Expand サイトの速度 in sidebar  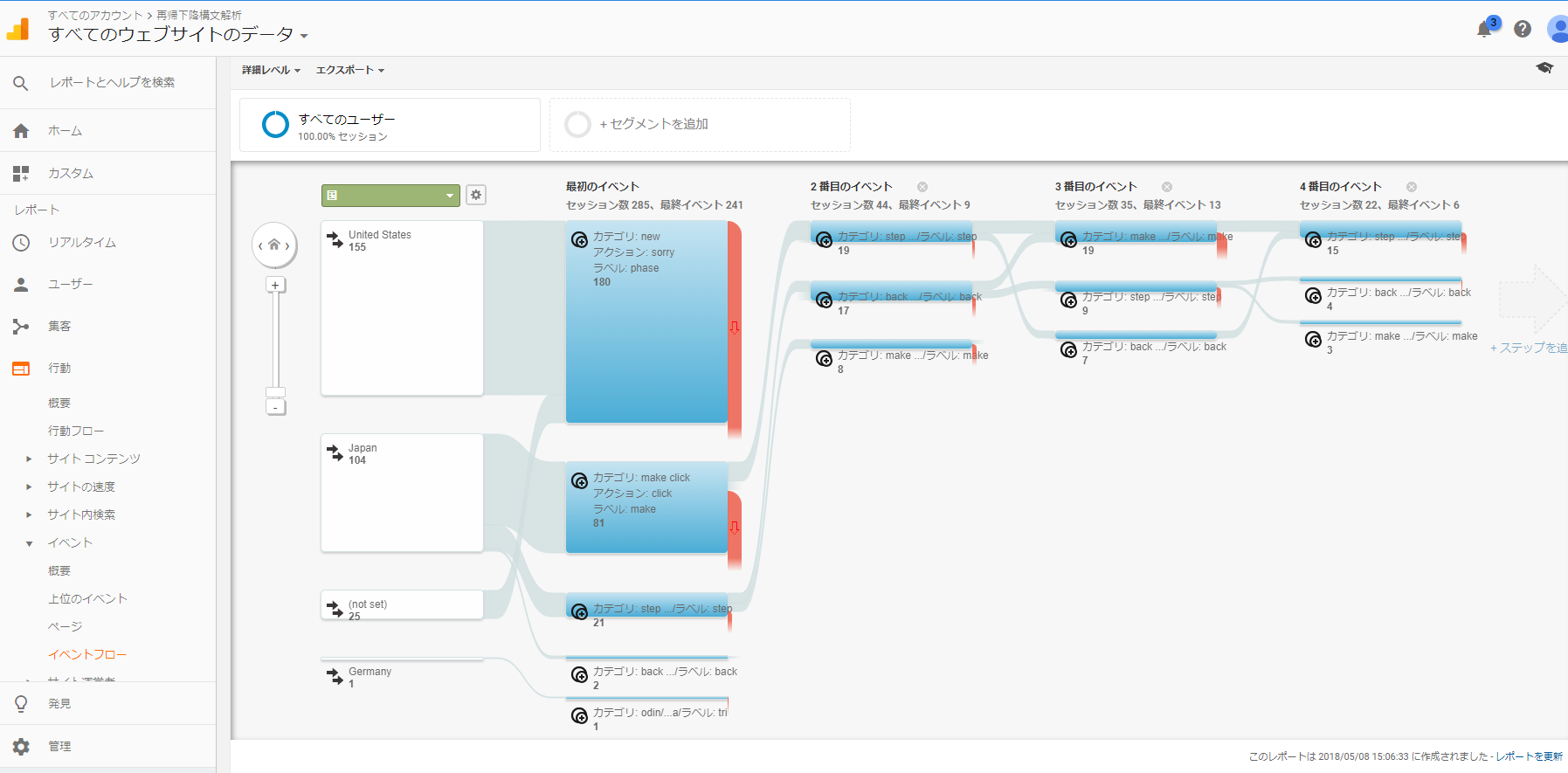(x=29, y=487)
